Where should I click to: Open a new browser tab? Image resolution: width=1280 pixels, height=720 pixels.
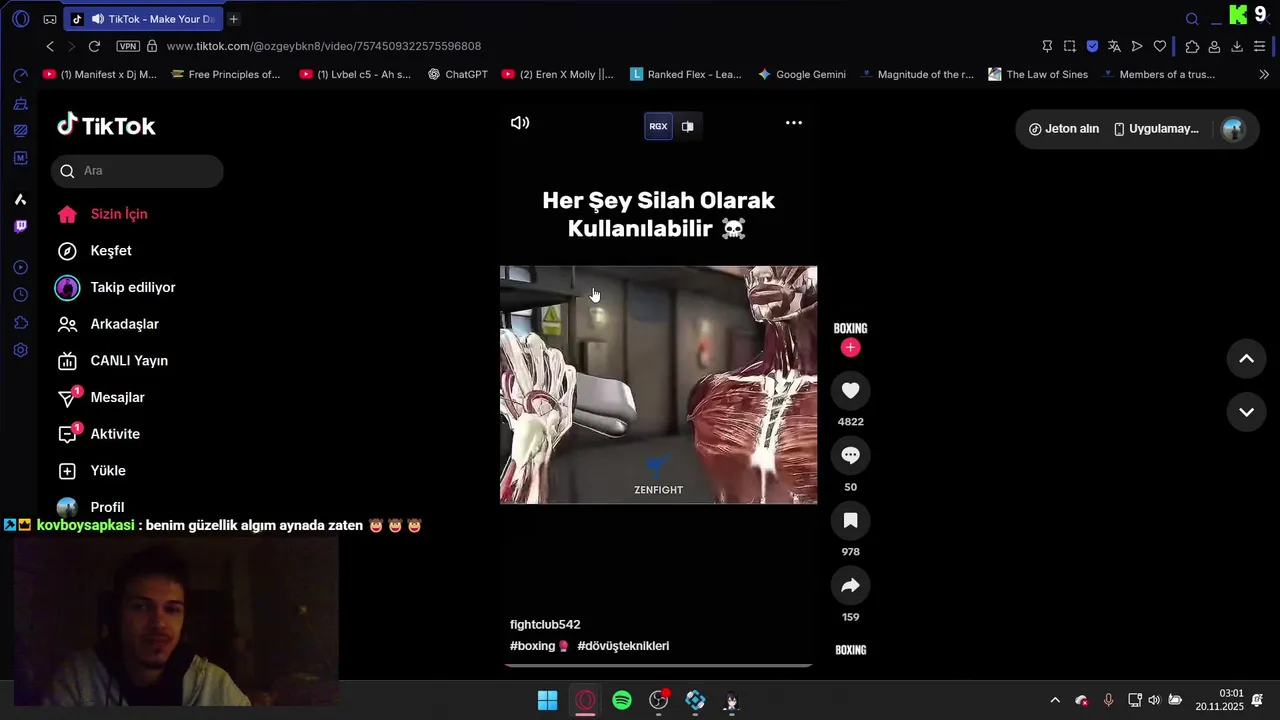[x=234, y=19]
